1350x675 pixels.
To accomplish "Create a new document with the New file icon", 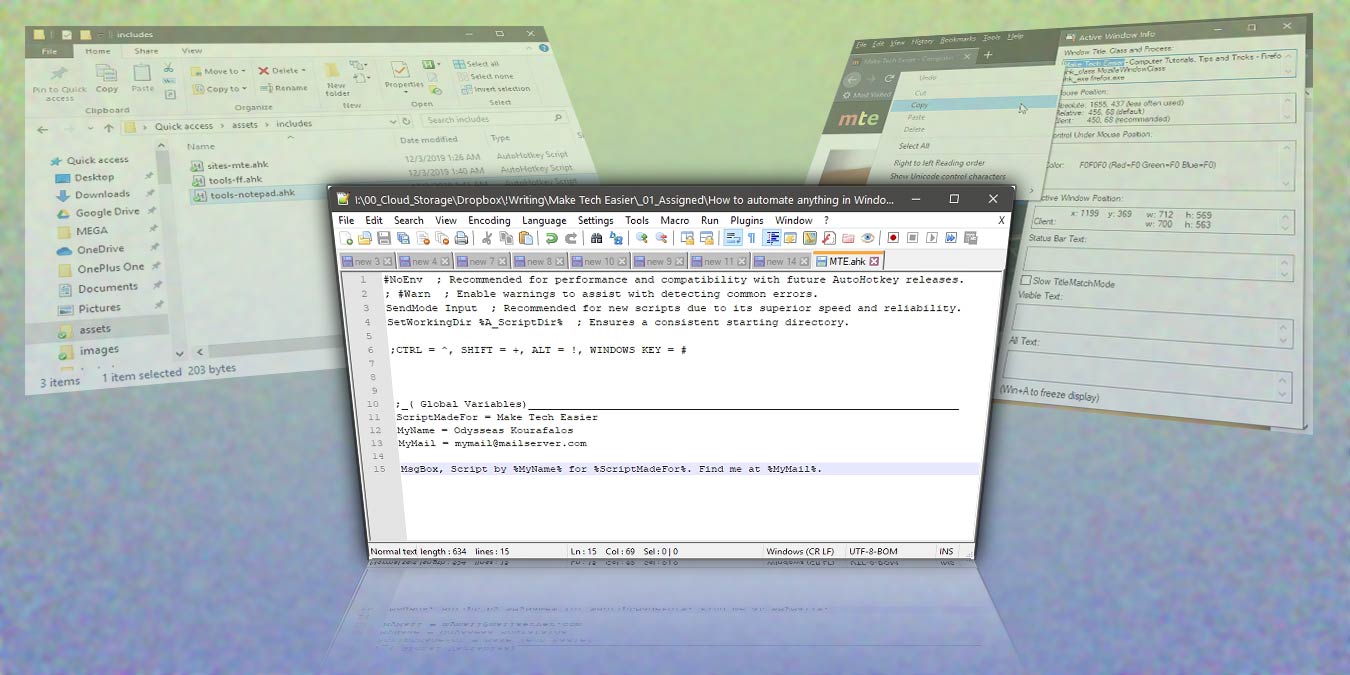I will coord(344,238).
